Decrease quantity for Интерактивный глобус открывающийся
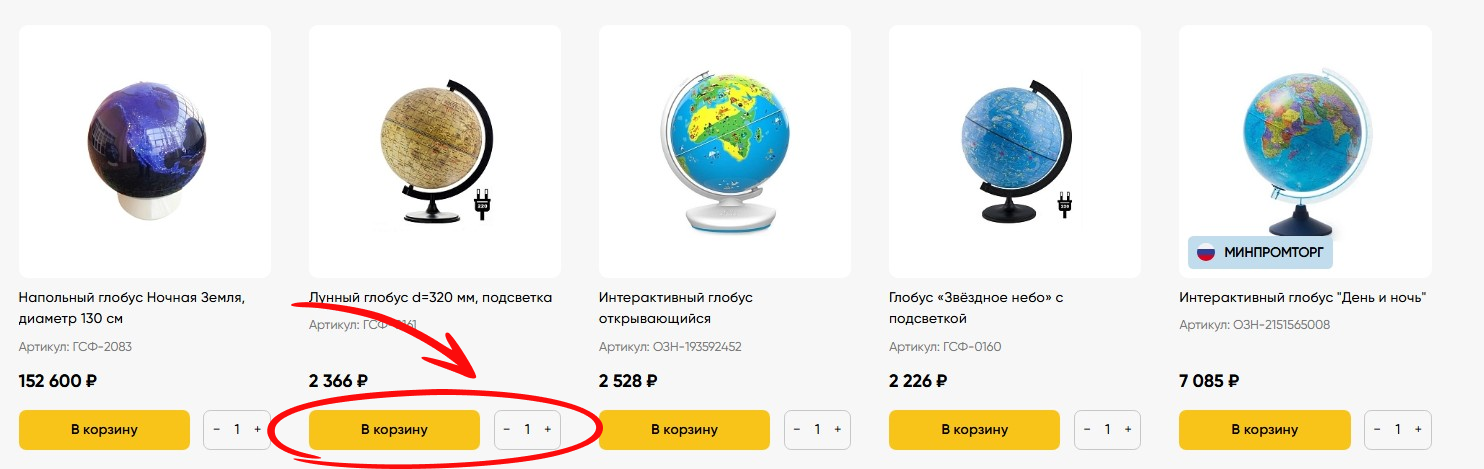This screenshot has height=469, width=1484. coord(797,429)
